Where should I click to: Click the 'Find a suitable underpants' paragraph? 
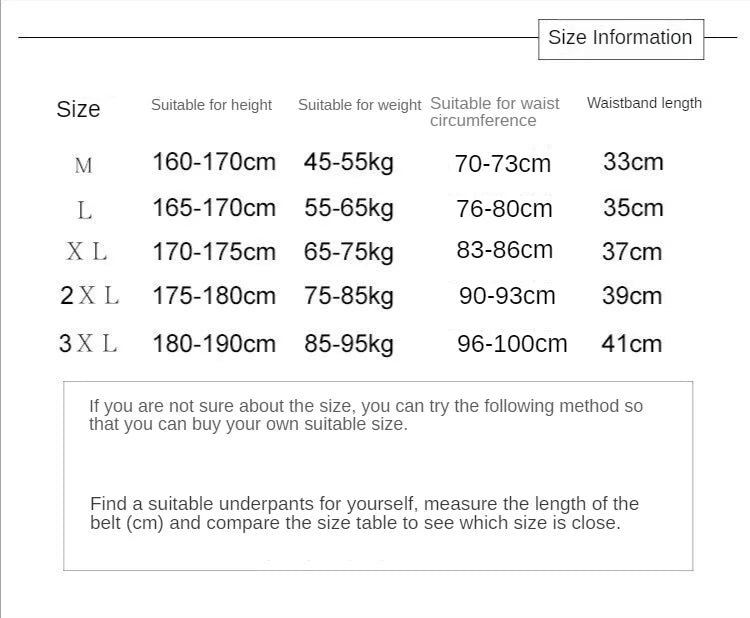(x=364, y=513)
